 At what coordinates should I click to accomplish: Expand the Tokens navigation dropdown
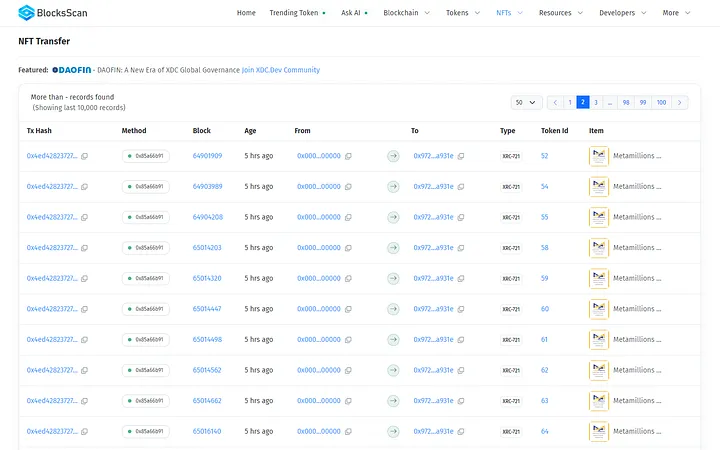point(463,13)
